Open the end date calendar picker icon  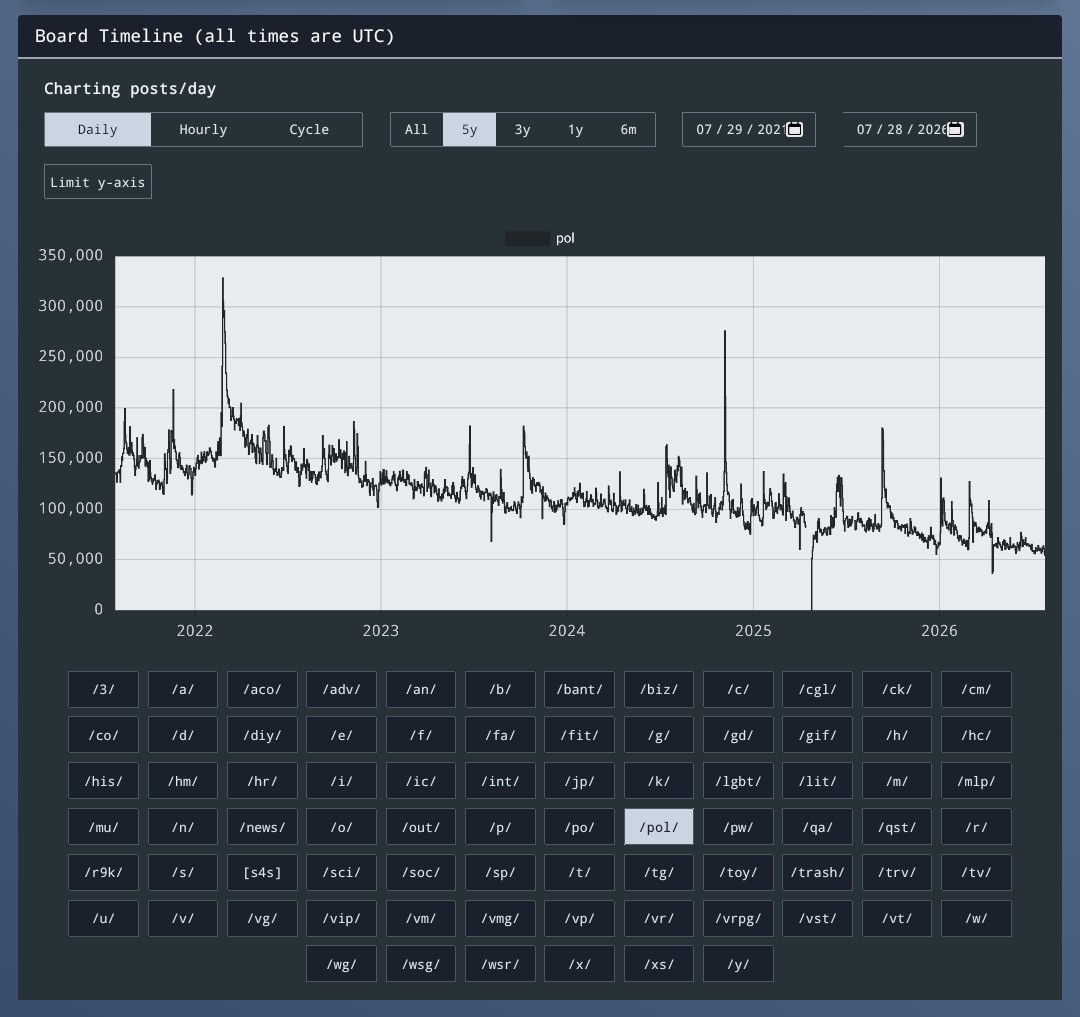955,129
